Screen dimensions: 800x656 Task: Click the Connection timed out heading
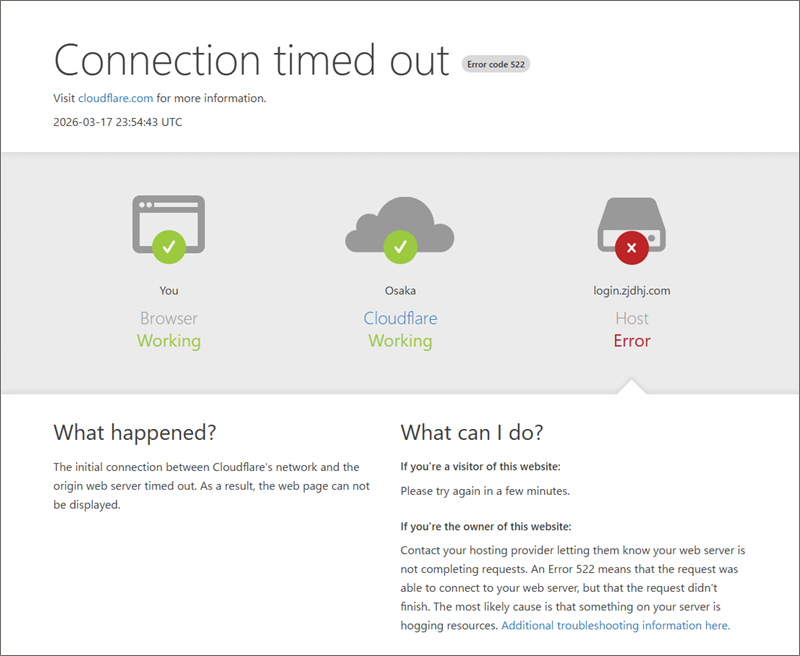[x=251, y=60]
